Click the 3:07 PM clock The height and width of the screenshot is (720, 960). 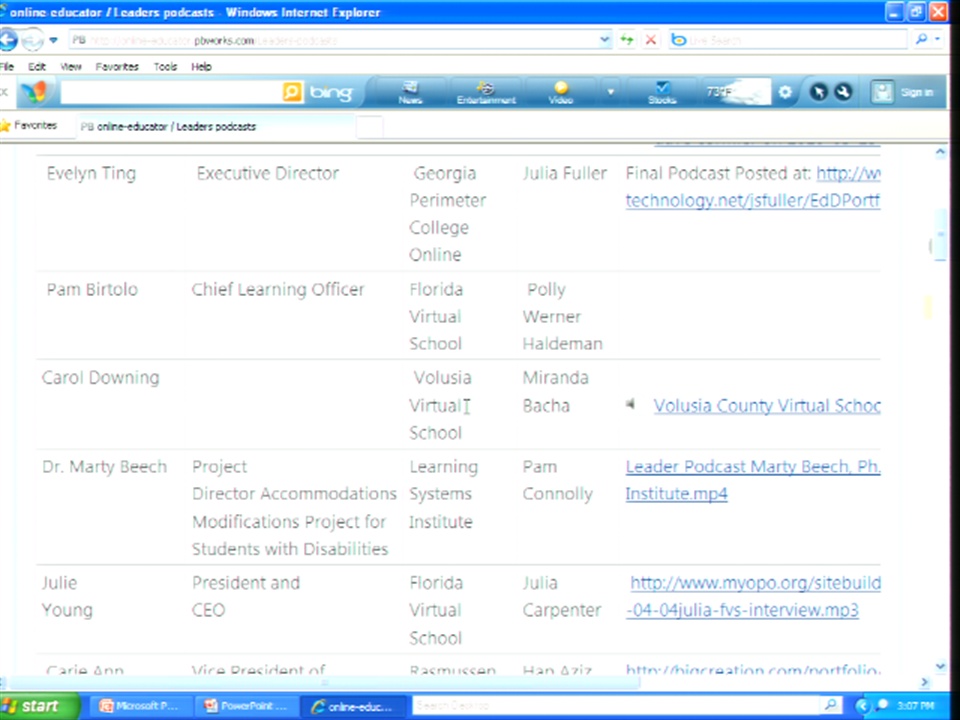pos(915,706)
